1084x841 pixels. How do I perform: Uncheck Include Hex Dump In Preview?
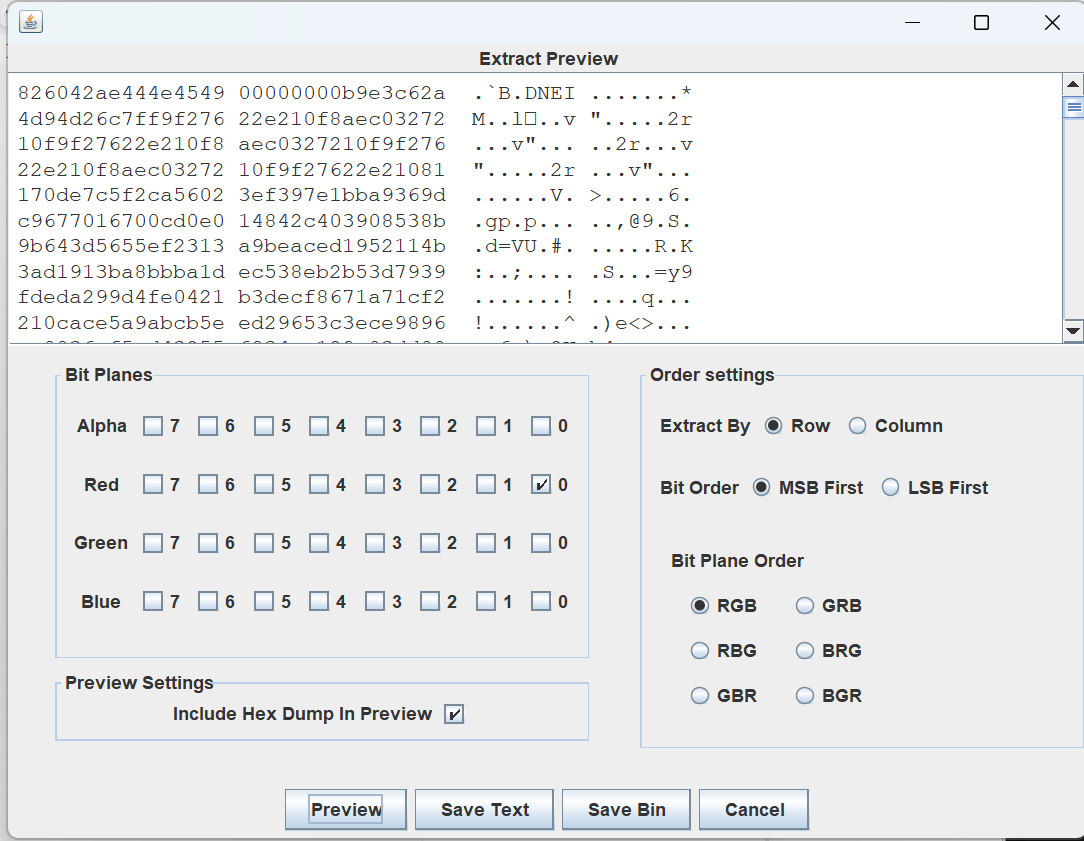(x=454, y=714)
